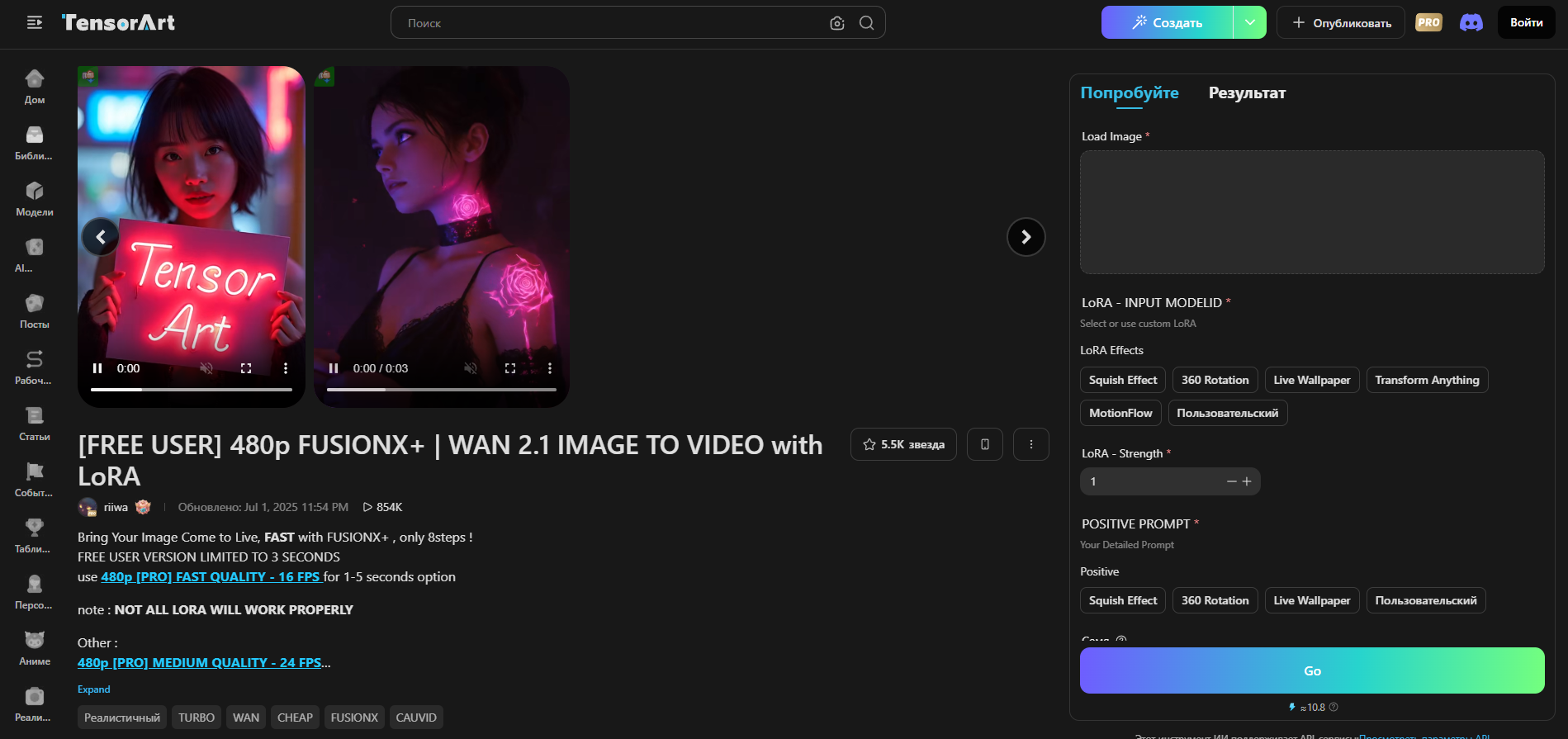Select 360 Rotation under LoRA Effects
The width and height of the screenshot is (1568, 739).
coord(1215,380)
